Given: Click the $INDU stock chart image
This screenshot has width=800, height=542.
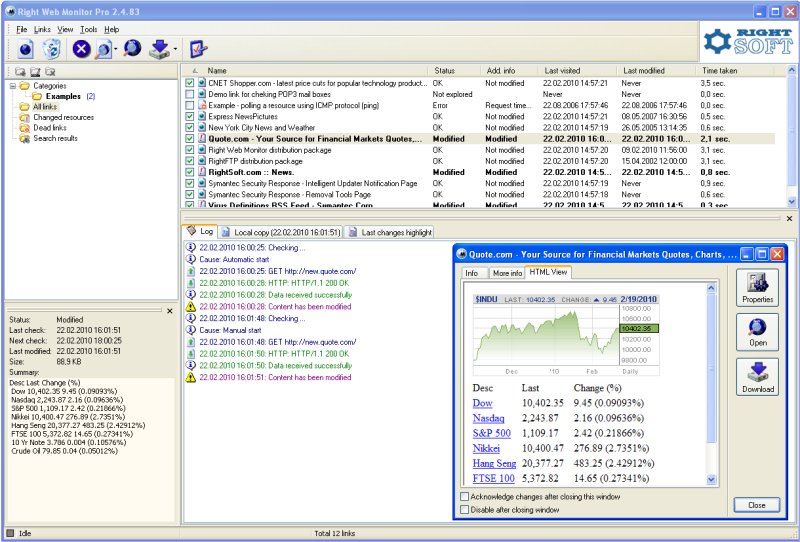Looking at the screenshot, I should point(566,335).
